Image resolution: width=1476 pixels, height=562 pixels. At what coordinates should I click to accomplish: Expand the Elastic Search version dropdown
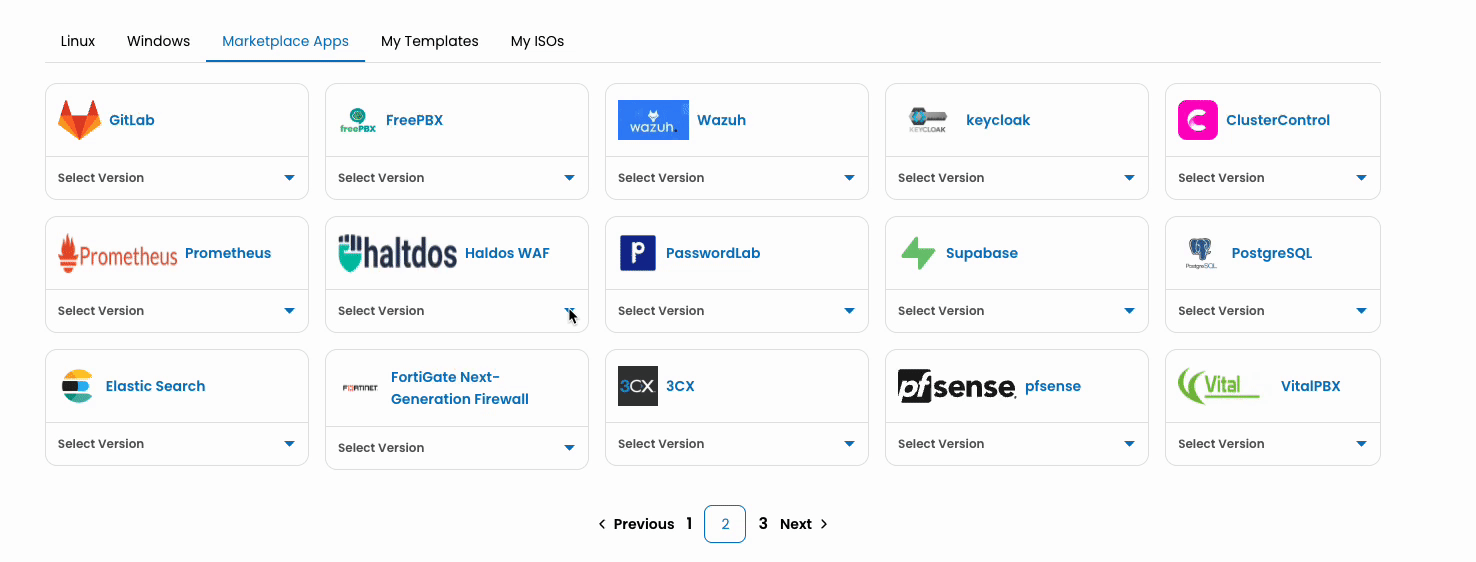pos(177,444)
